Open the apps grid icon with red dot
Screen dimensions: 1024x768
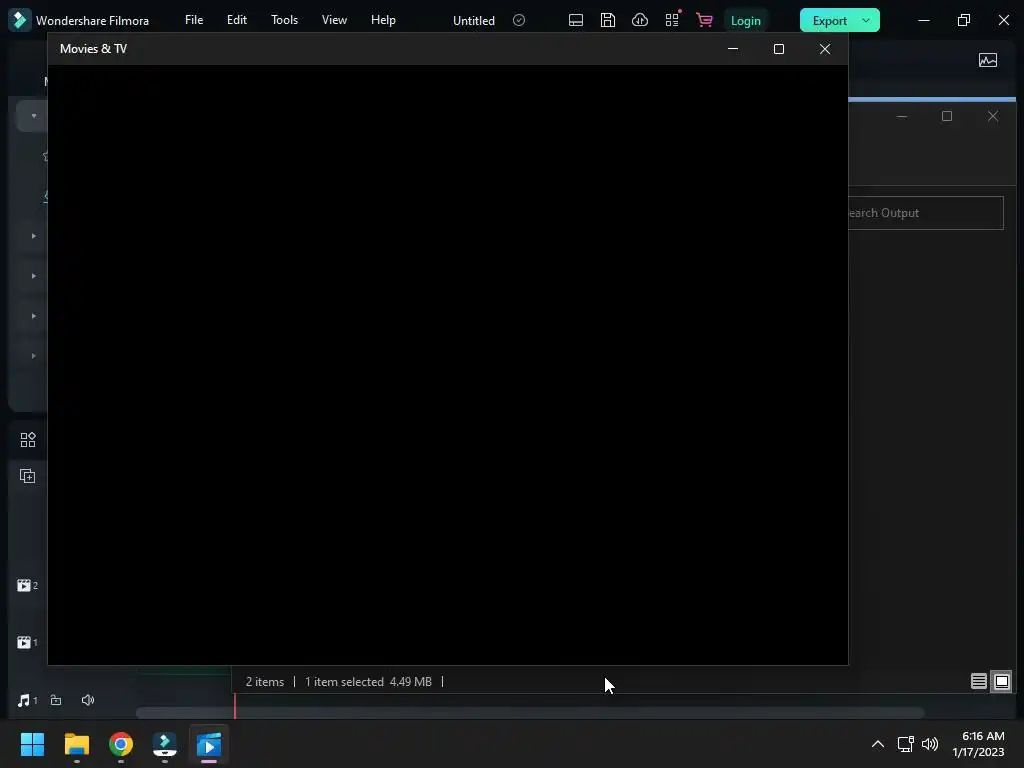[673, 20]
